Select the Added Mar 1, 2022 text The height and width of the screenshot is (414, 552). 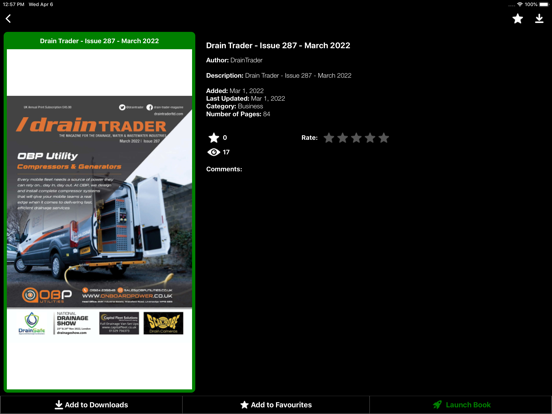pos(235,91)
